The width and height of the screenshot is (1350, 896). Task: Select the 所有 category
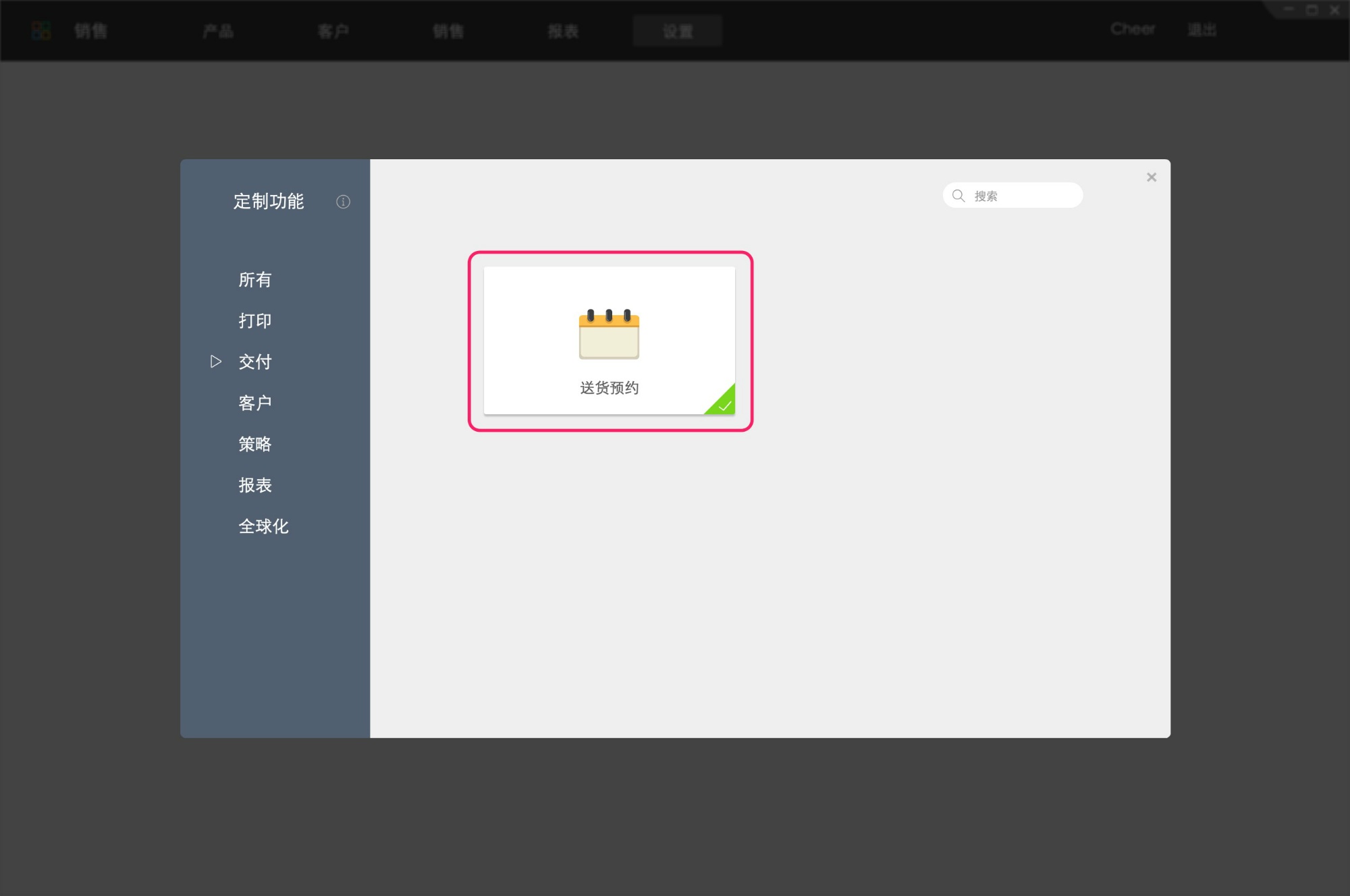point(255,280)
